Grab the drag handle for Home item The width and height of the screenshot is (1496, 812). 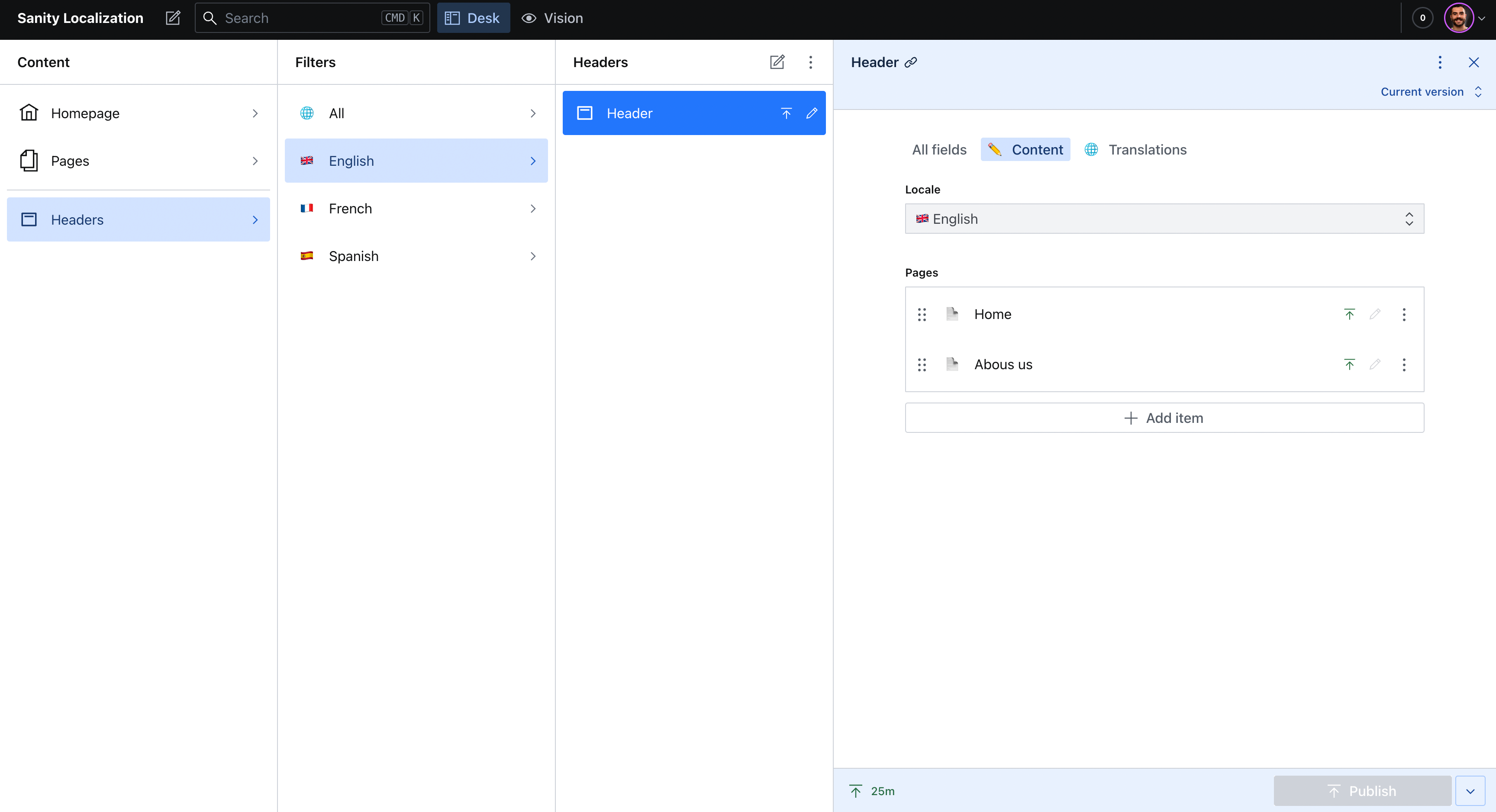(x=922, y=314)
